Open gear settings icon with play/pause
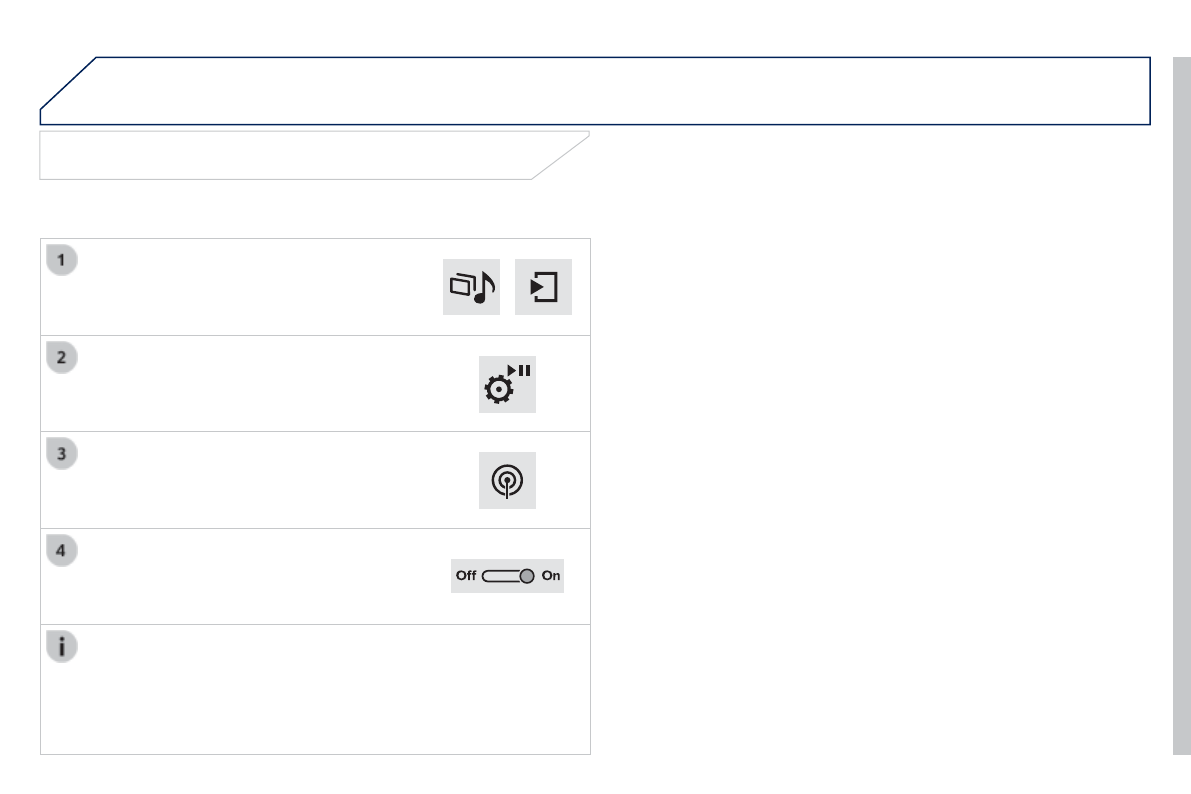The height and width of the screenshot is (794, 1191). (x=507, y=384)
